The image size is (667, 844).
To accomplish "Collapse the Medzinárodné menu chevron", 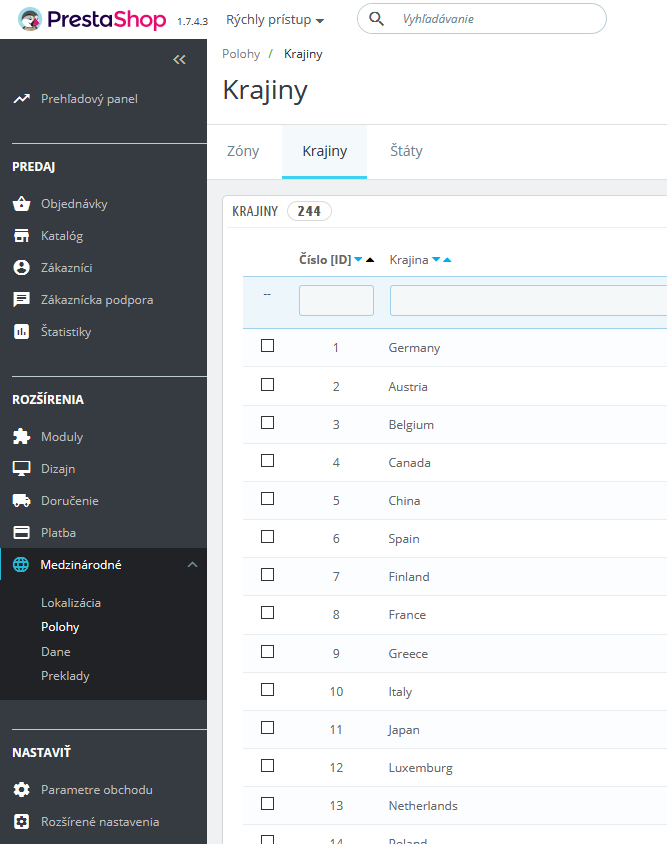I will [192, 565].
